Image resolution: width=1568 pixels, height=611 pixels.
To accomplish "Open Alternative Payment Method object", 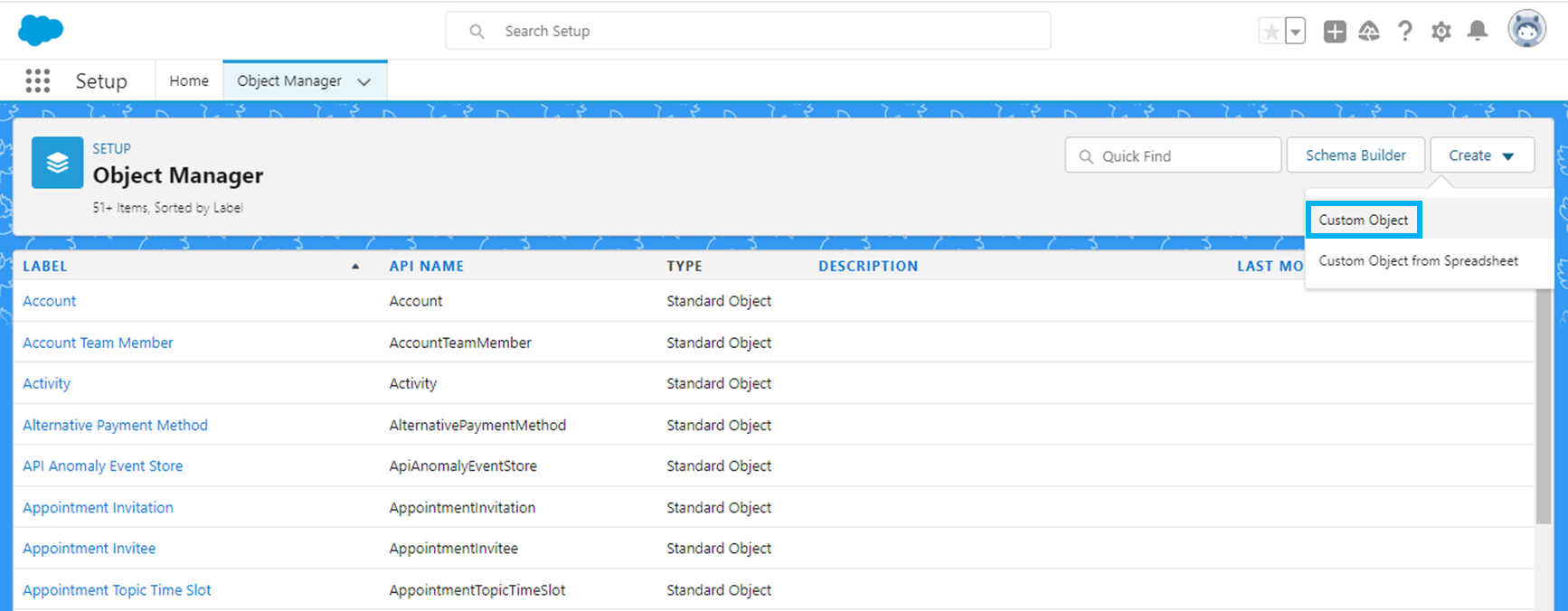I will (x=115, y=425).
